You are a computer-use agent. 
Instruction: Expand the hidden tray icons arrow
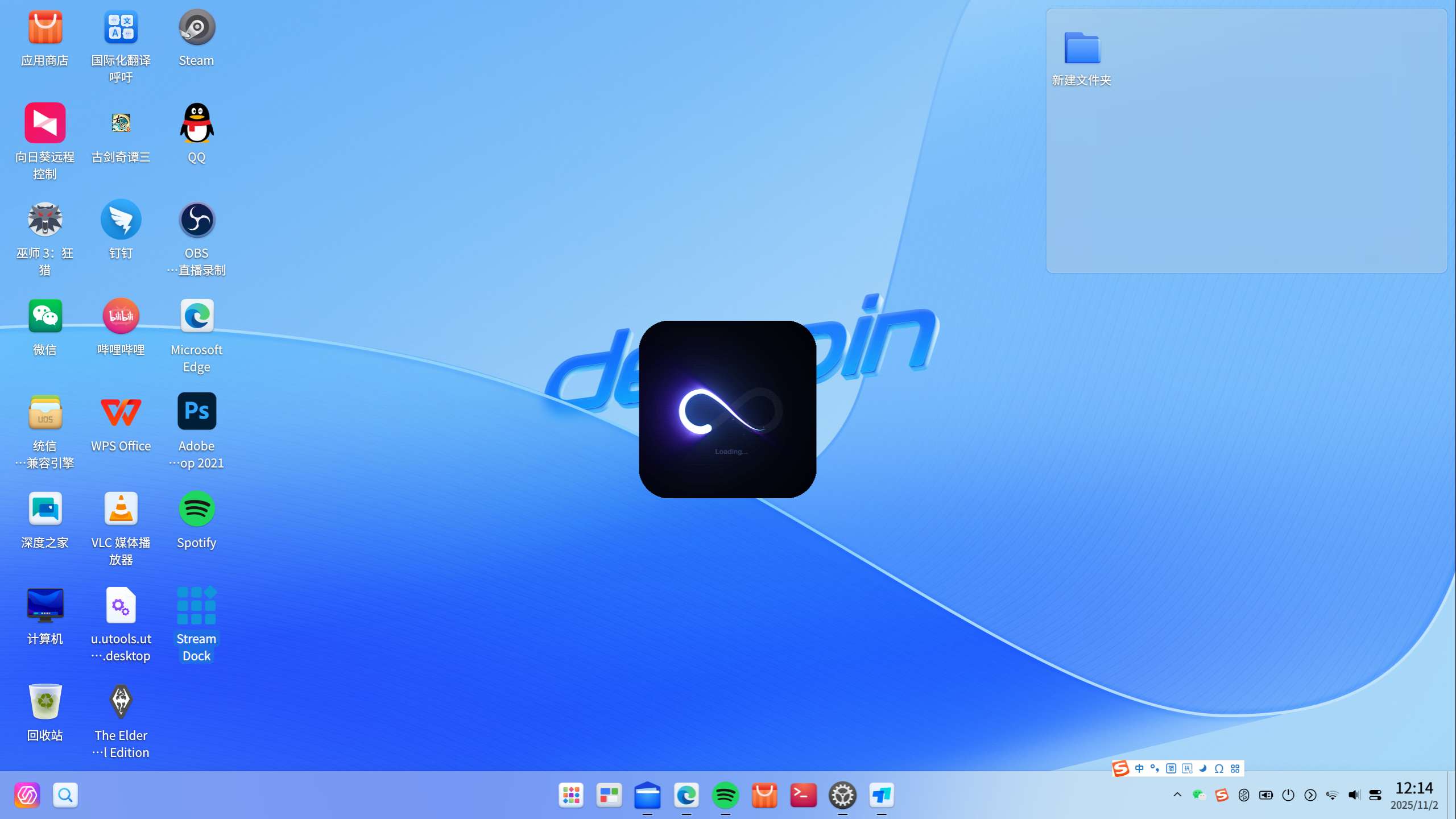pos(1177,795)
